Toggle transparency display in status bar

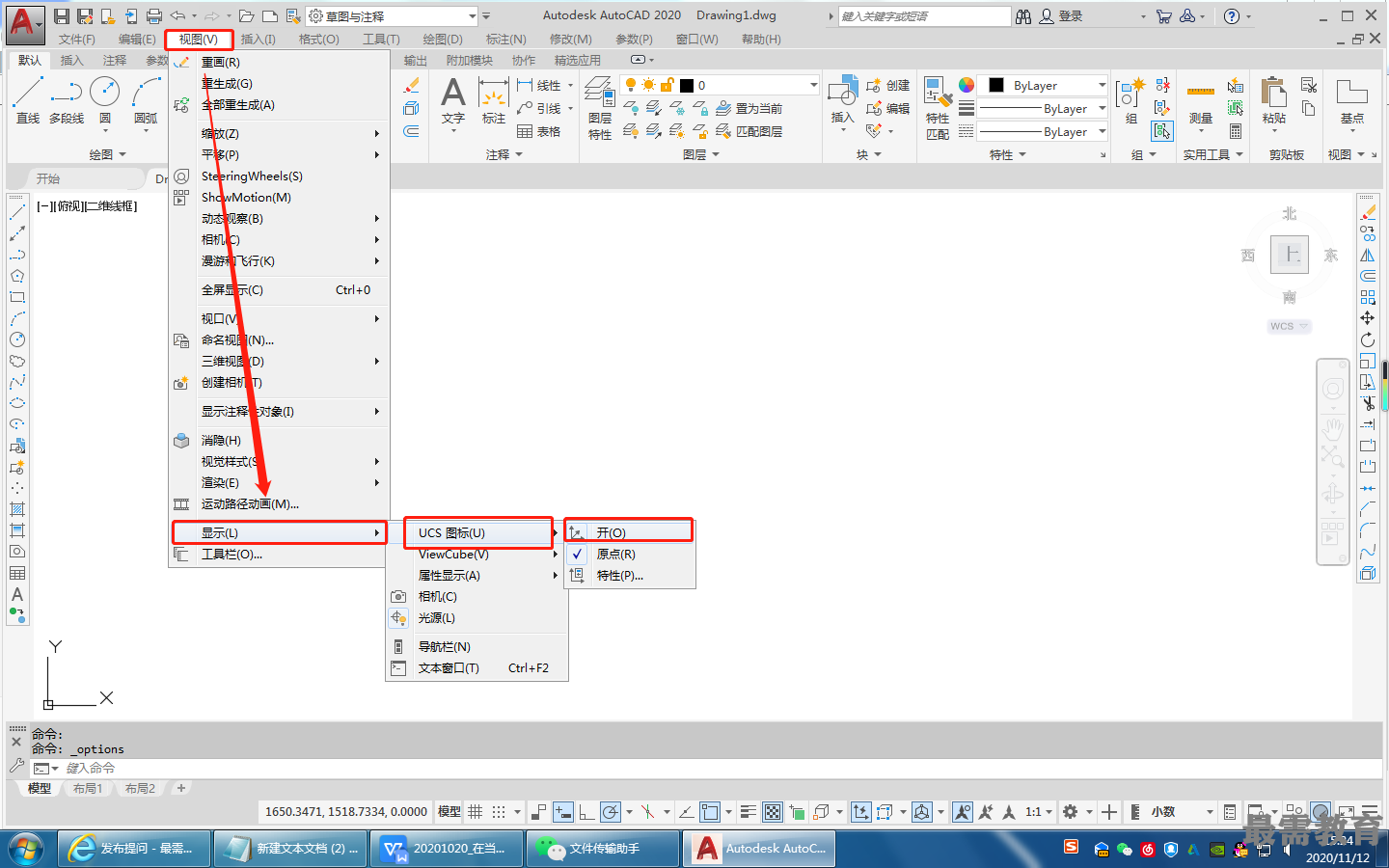point(773,812)
